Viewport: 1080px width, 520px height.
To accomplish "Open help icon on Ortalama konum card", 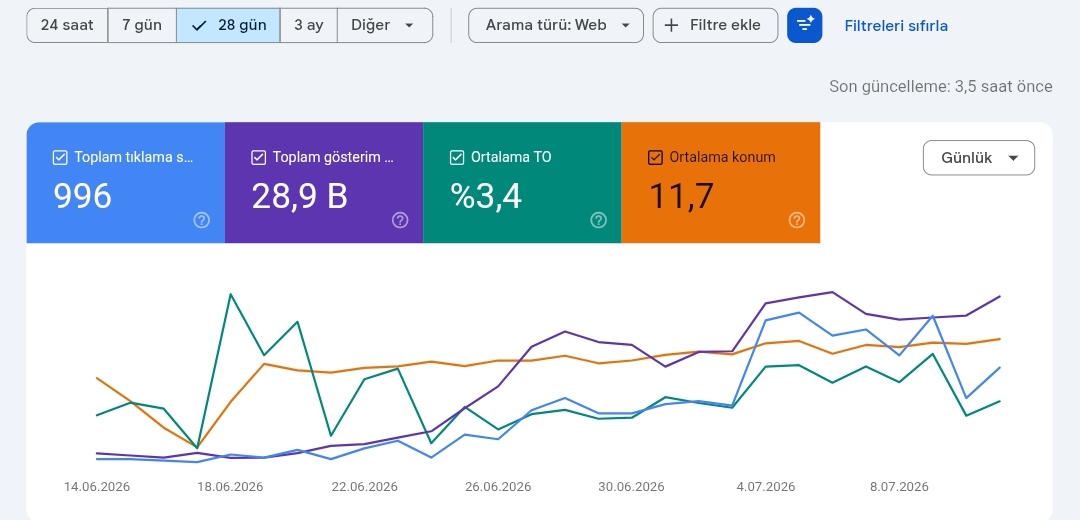I will pos(797,220).
